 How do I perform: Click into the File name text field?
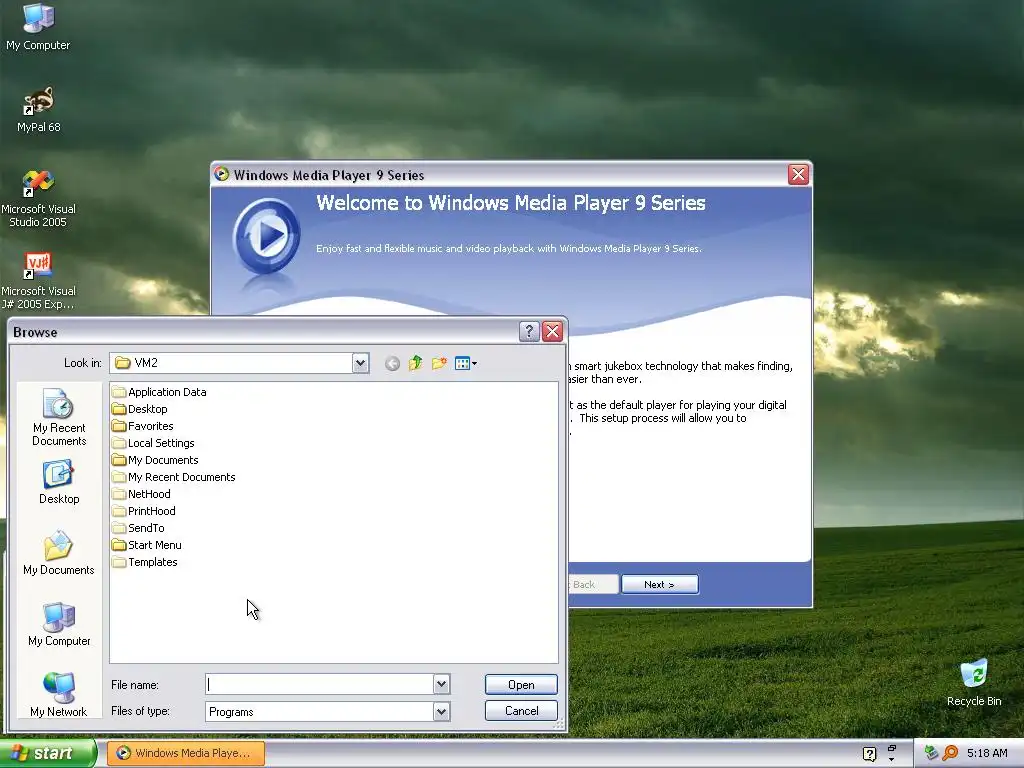click(x=319, y=684)
